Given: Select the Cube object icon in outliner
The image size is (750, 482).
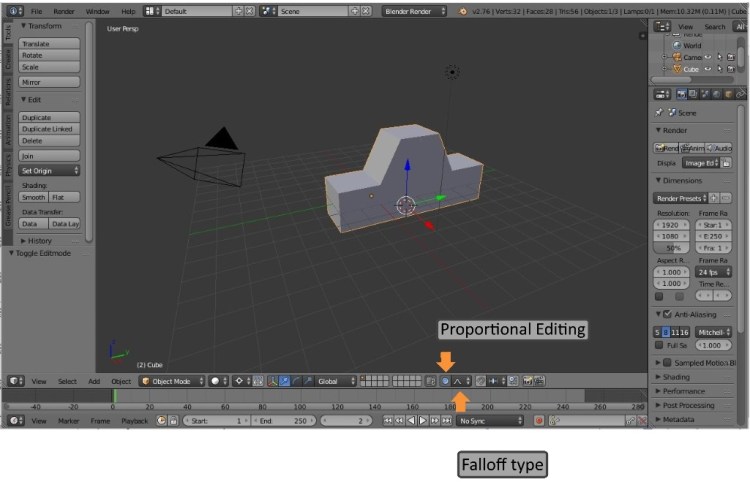Looking at the screenshot, I should click(x=676, y=69).
